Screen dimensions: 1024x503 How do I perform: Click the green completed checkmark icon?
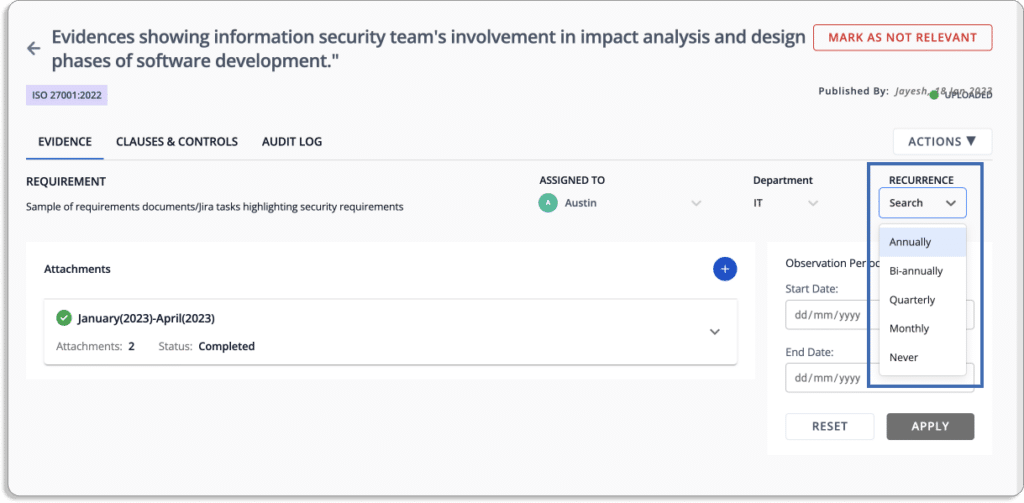[64, 318]
